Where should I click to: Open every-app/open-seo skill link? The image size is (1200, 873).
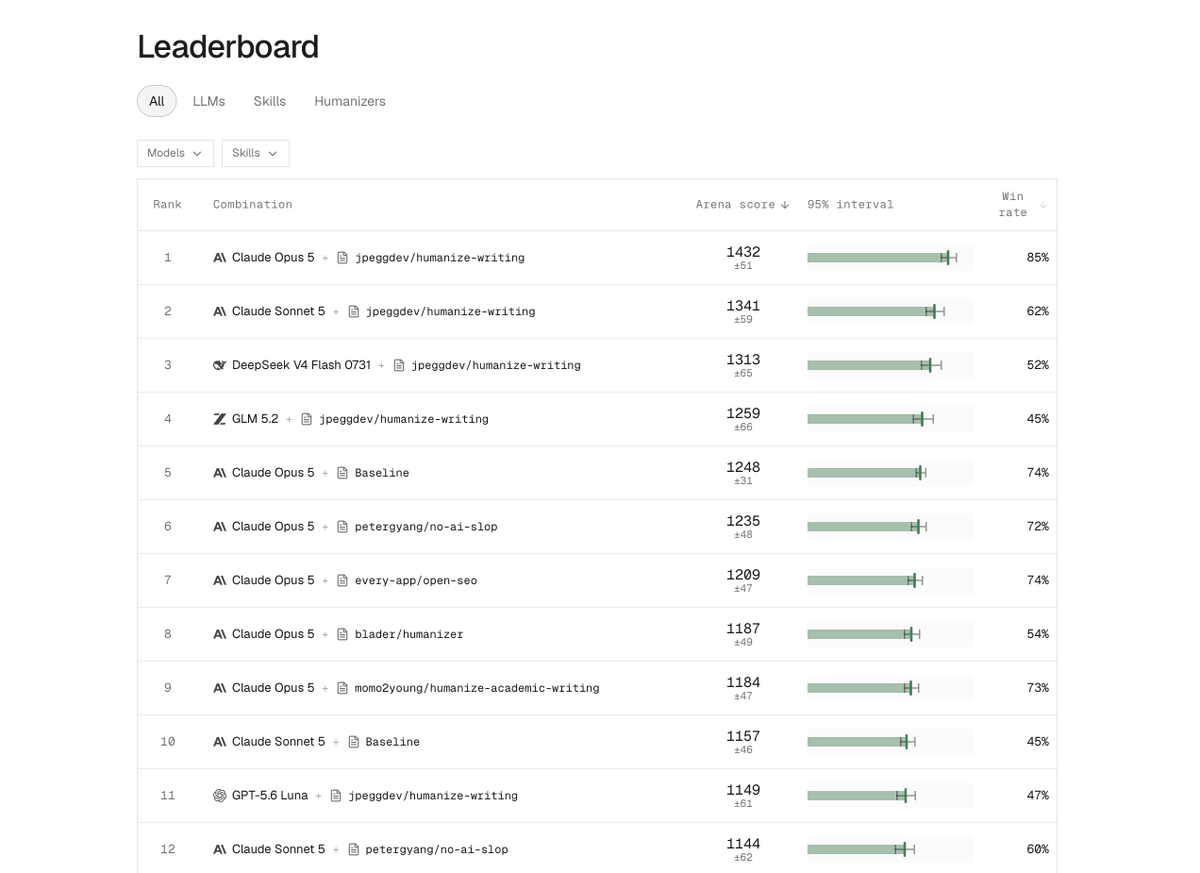tap(415, 581)
